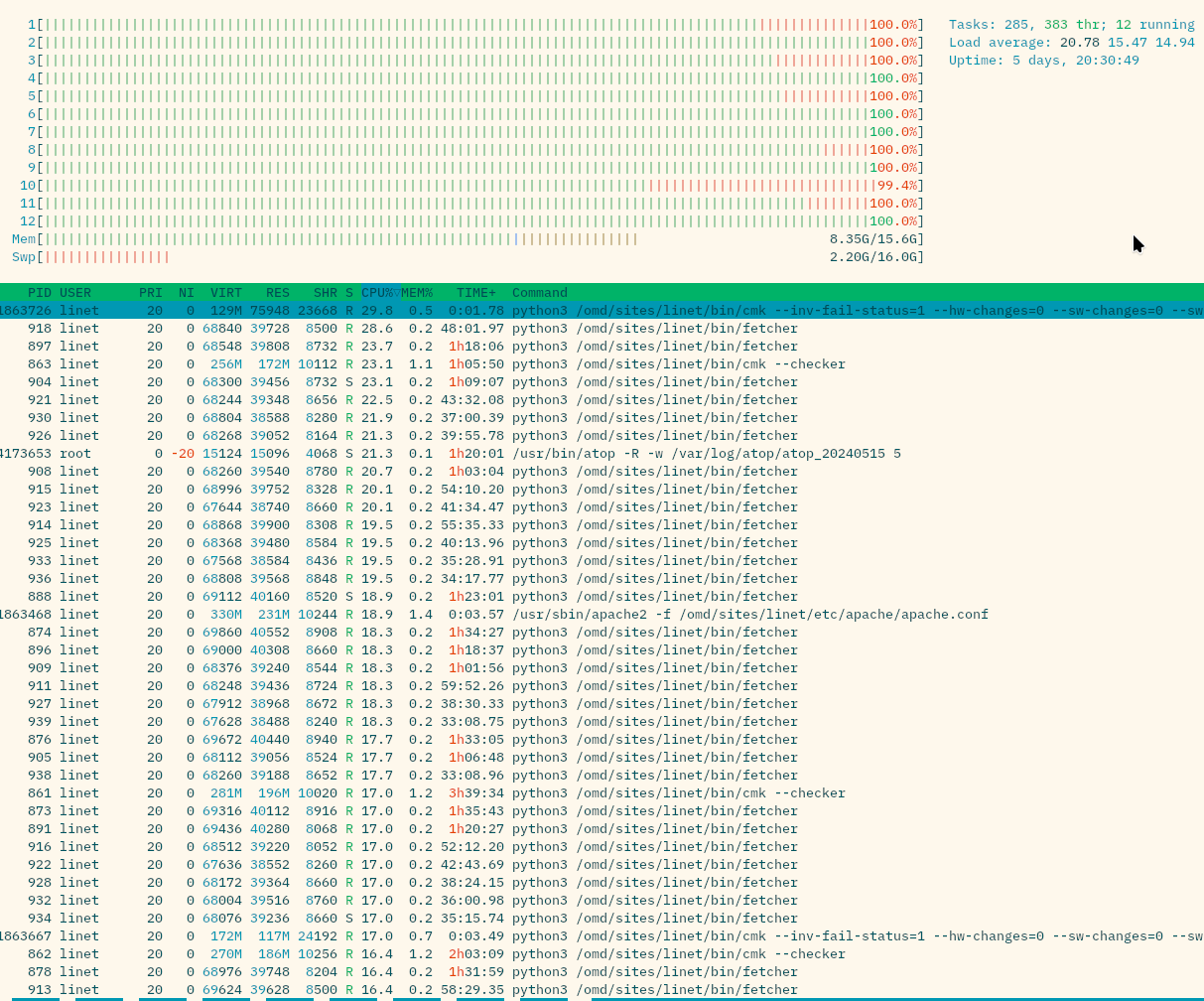Sort by the TIME+ column header
Image resolution: width=1204 pixels, height=1001 pixels.
click(474, 292)
